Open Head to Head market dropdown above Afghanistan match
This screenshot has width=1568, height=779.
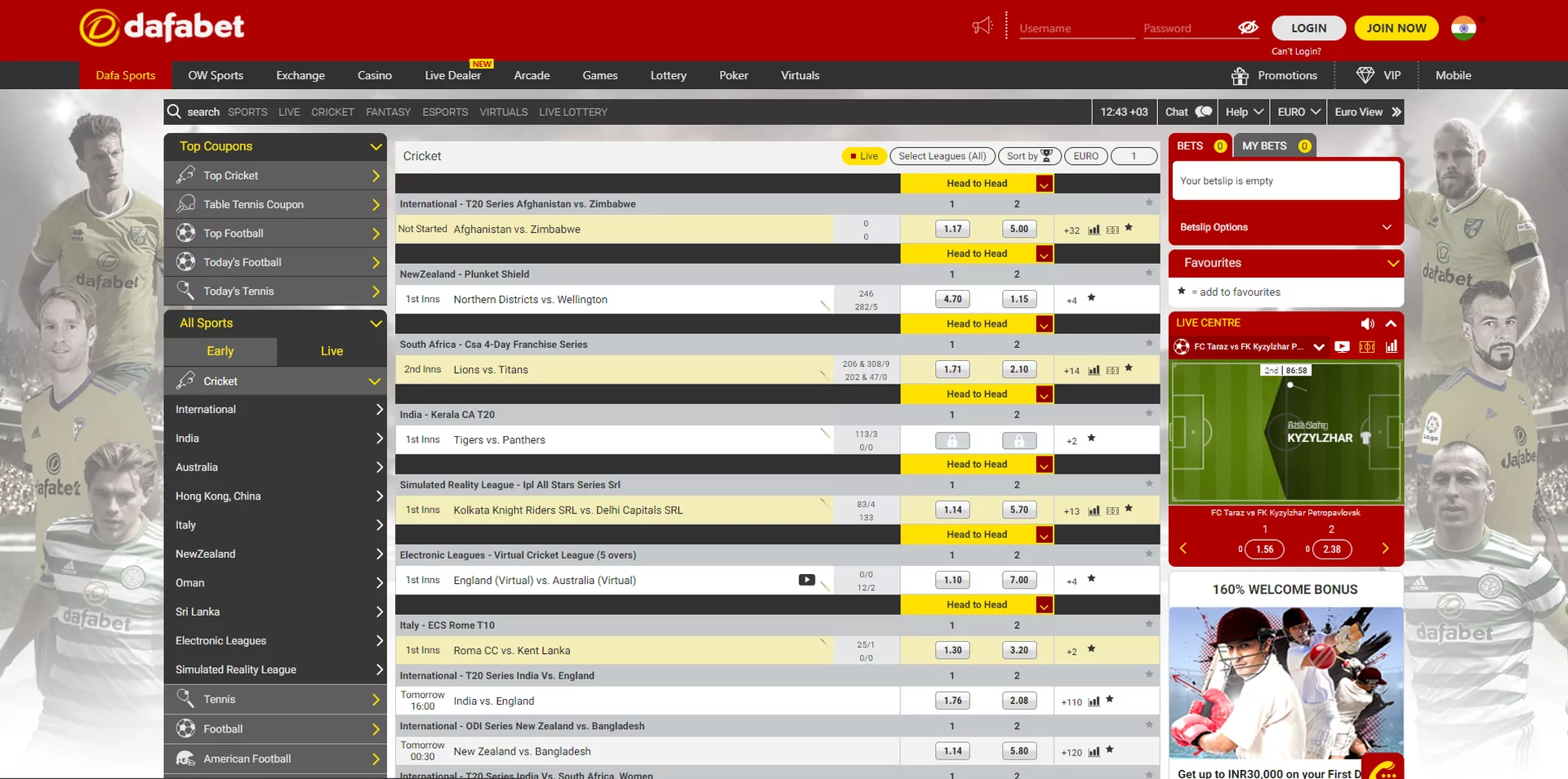click(x=1044, y=185)
